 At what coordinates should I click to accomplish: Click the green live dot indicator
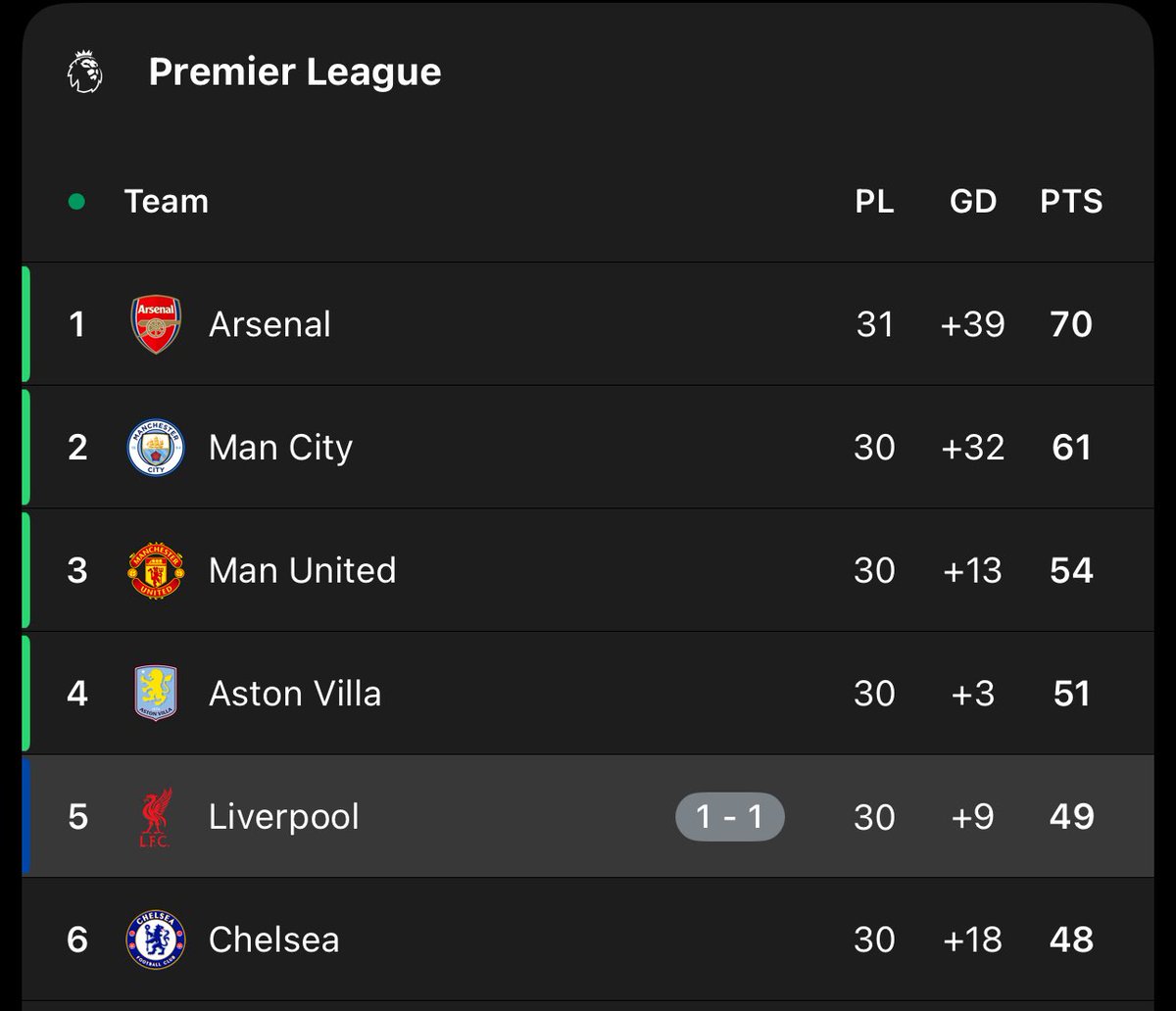76,202
